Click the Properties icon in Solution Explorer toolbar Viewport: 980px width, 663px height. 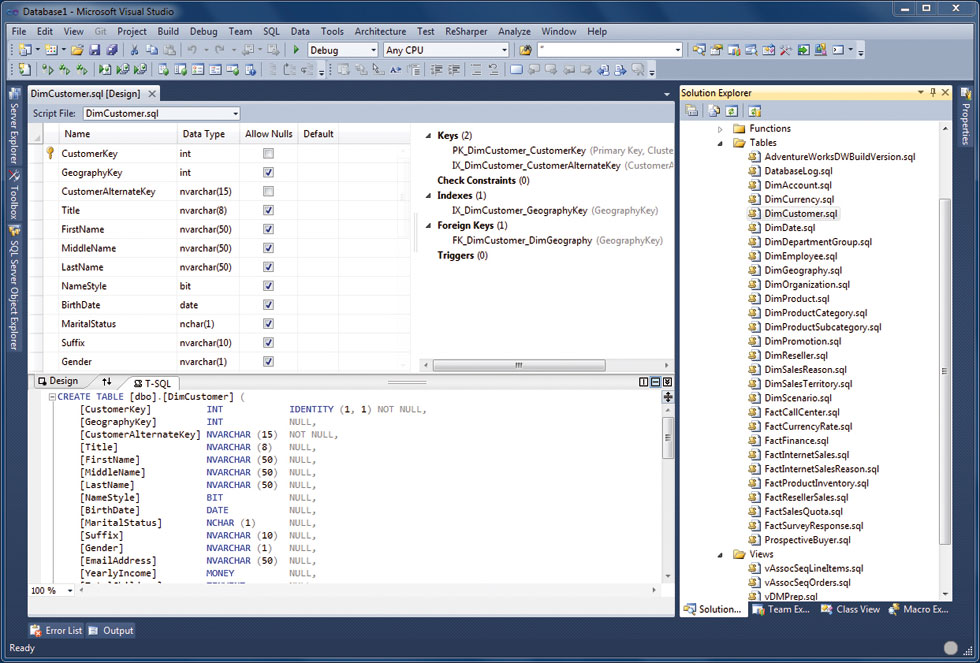pos(692,111)
